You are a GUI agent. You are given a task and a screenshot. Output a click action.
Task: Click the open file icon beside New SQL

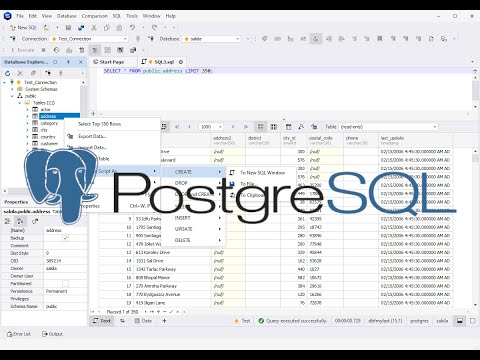(x=46, y=28)
